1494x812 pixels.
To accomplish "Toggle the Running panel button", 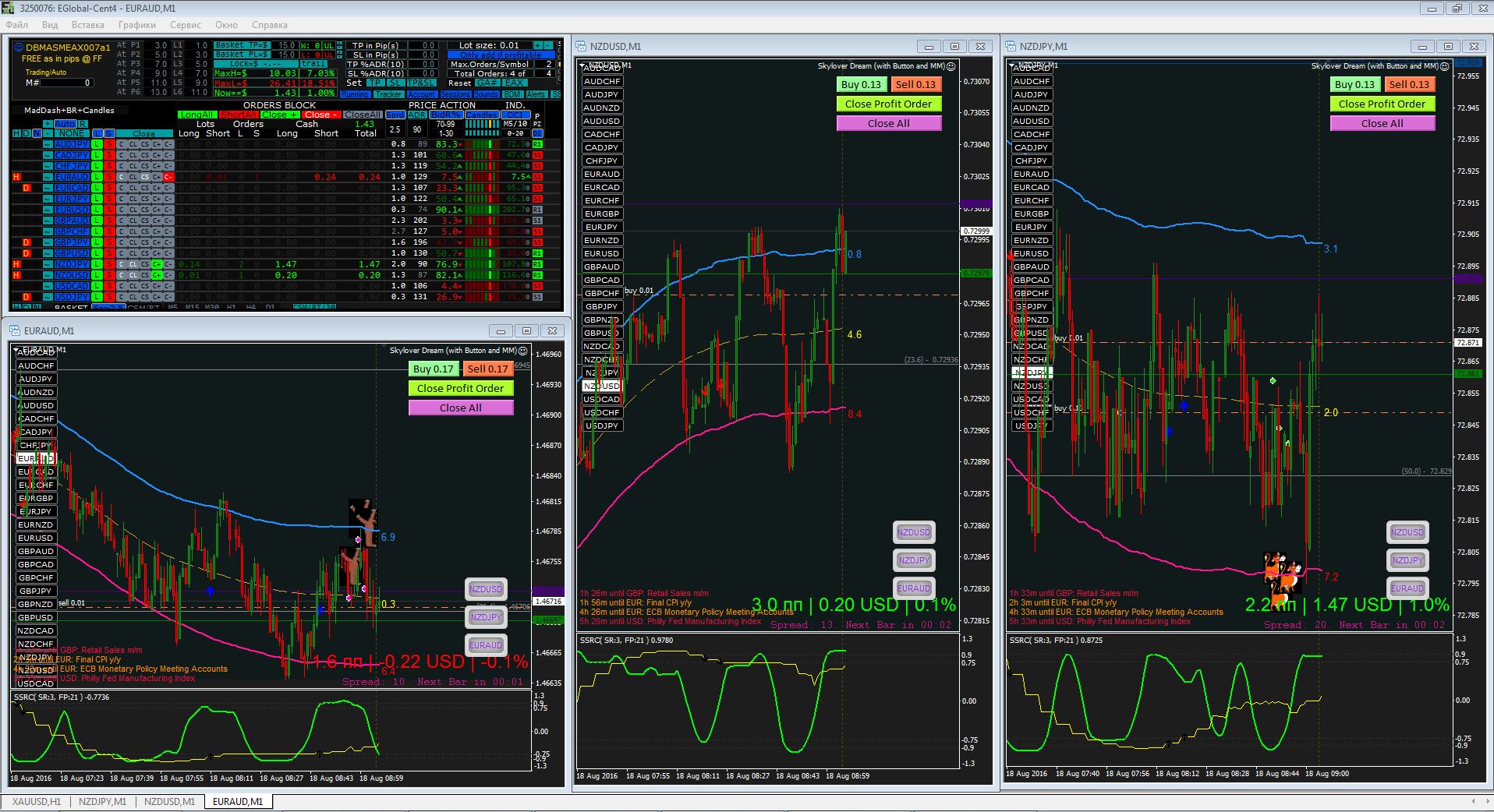I will (355, 94).
